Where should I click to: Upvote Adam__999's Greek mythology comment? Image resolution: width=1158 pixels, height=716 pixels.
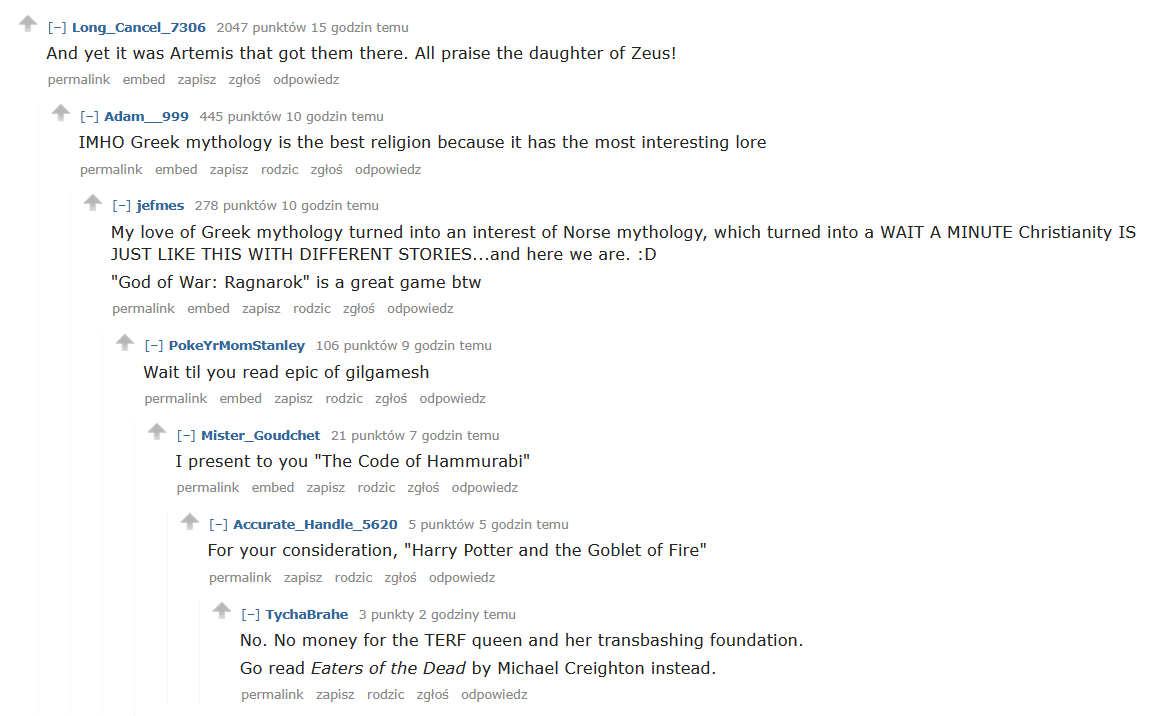point(61,112)
